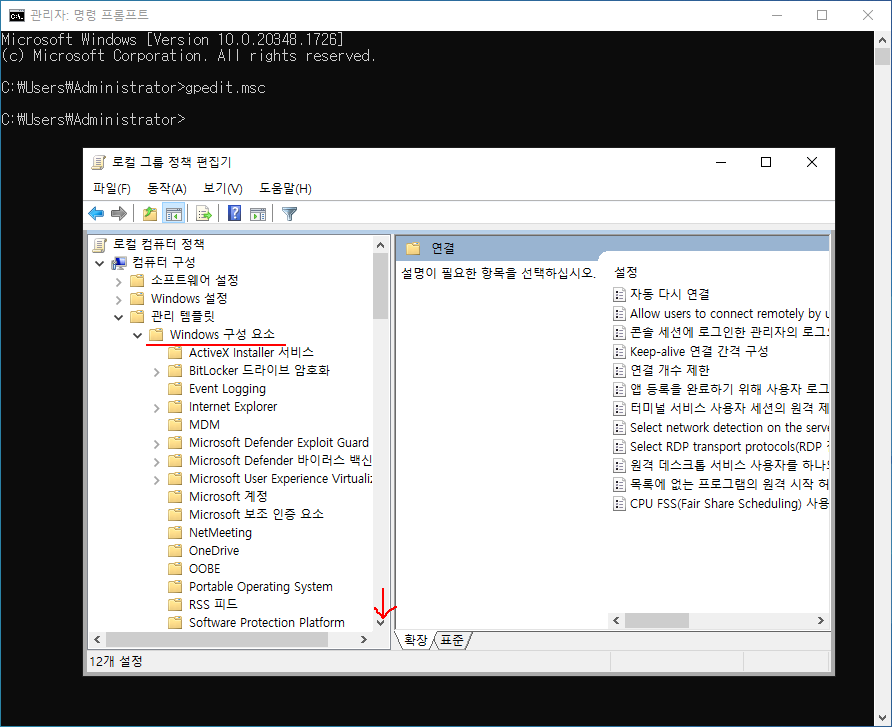Select the Microsoft 계정 folder
The height and width of the screenshot is (727, 892).
(228, 497)
